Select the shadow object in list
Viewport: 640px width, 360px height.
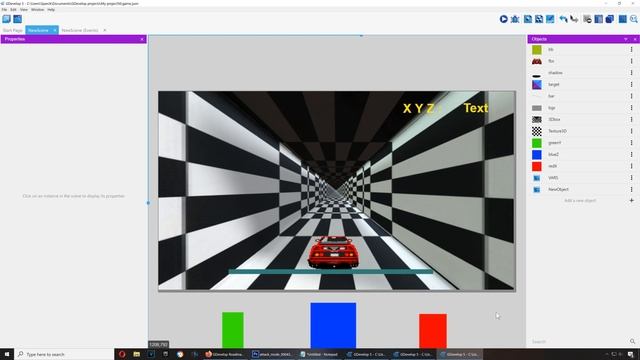[583, 73]
